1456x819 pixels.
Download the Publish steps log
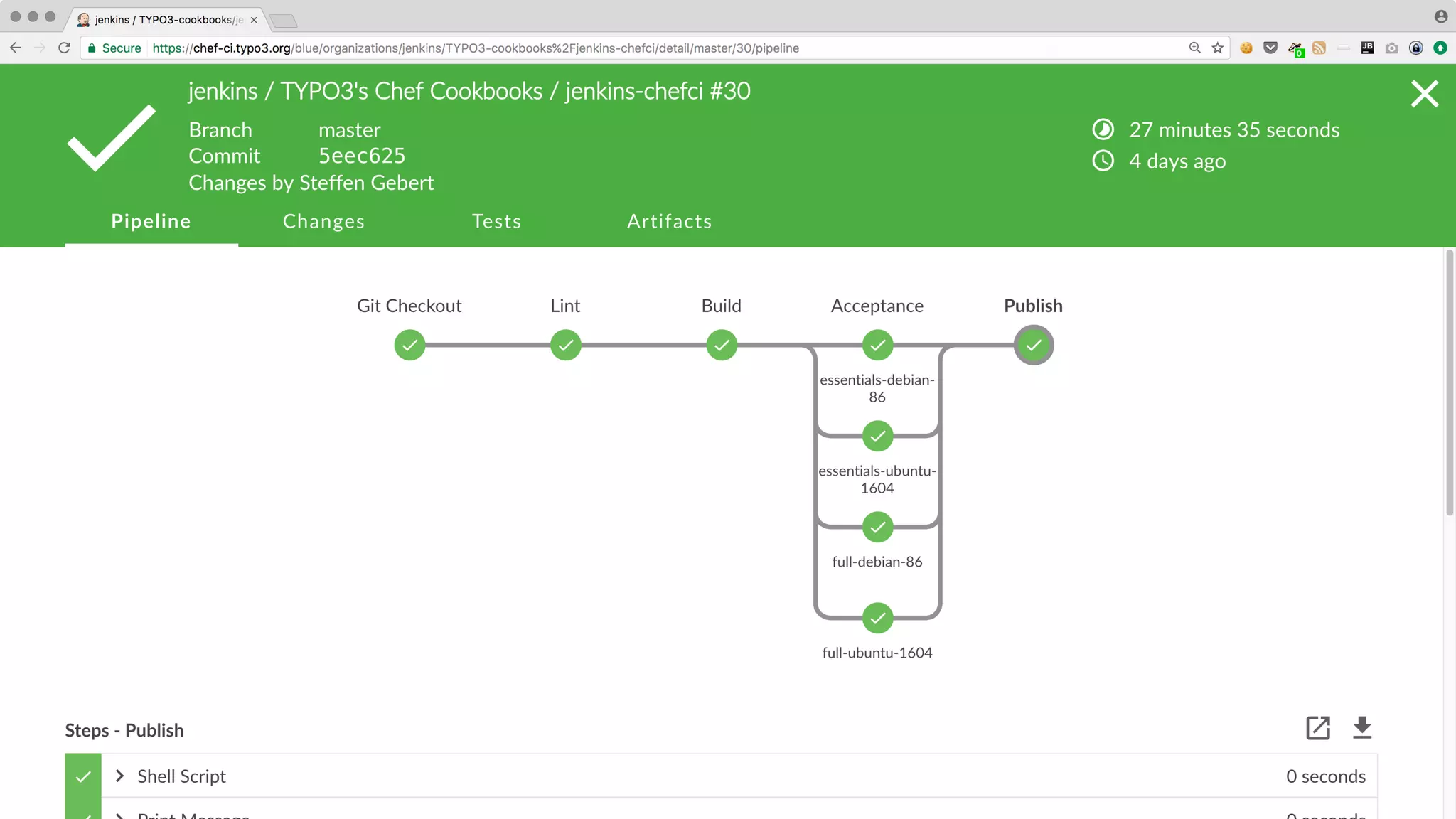point(1361,728)
